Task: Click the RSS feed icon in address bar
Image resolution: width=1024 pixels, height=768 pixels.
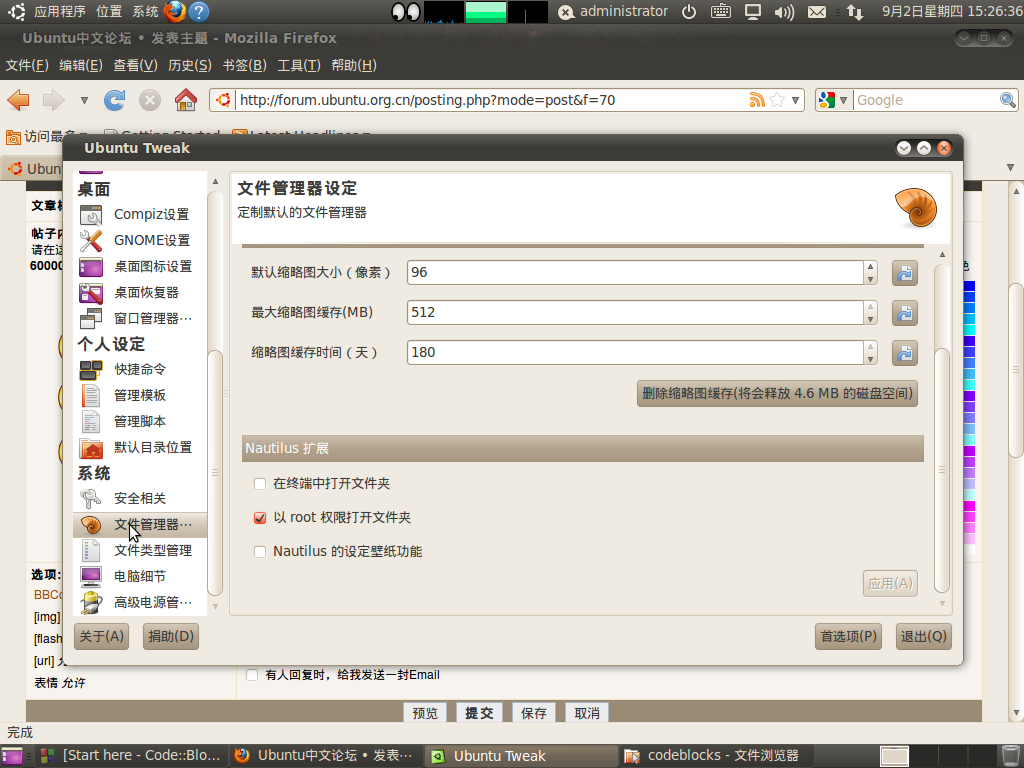Action: pos(757,100)
